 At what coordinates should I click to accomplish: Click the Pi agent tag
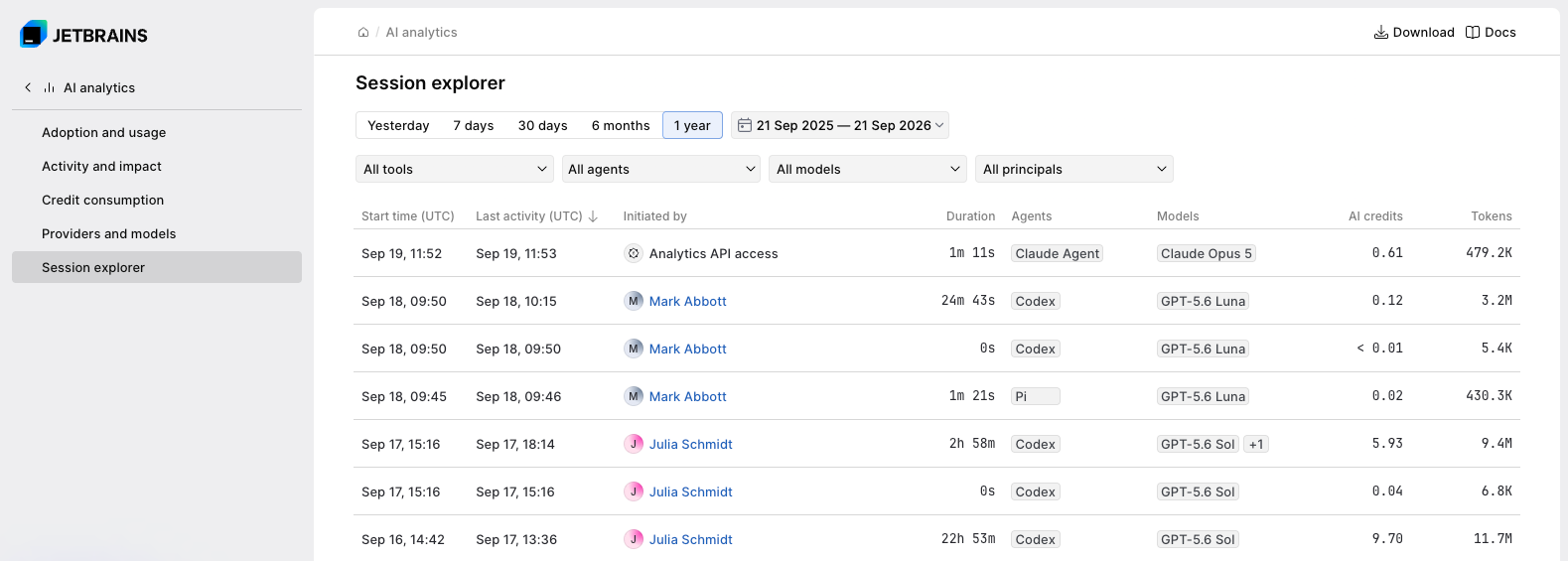(x=1036, y=396)
